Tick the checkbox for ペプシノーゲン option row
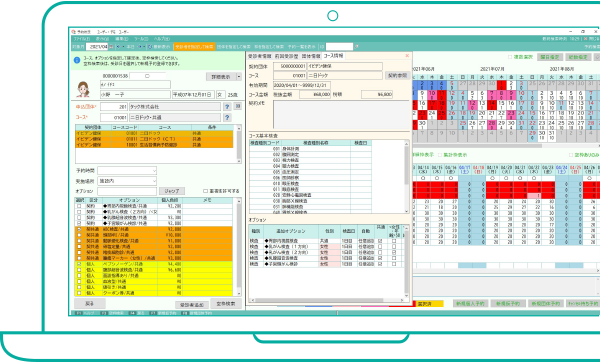The width and height of the screenshot is (600, 362). (79, 264)
